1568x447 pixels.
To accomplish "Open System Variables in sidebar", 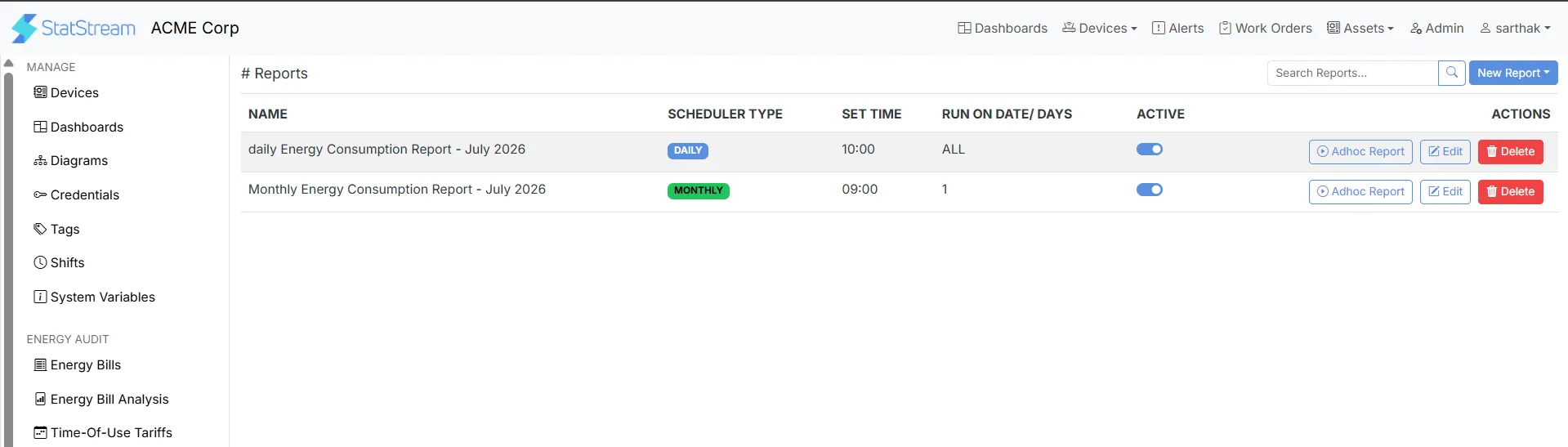I will tap(94, 297).
